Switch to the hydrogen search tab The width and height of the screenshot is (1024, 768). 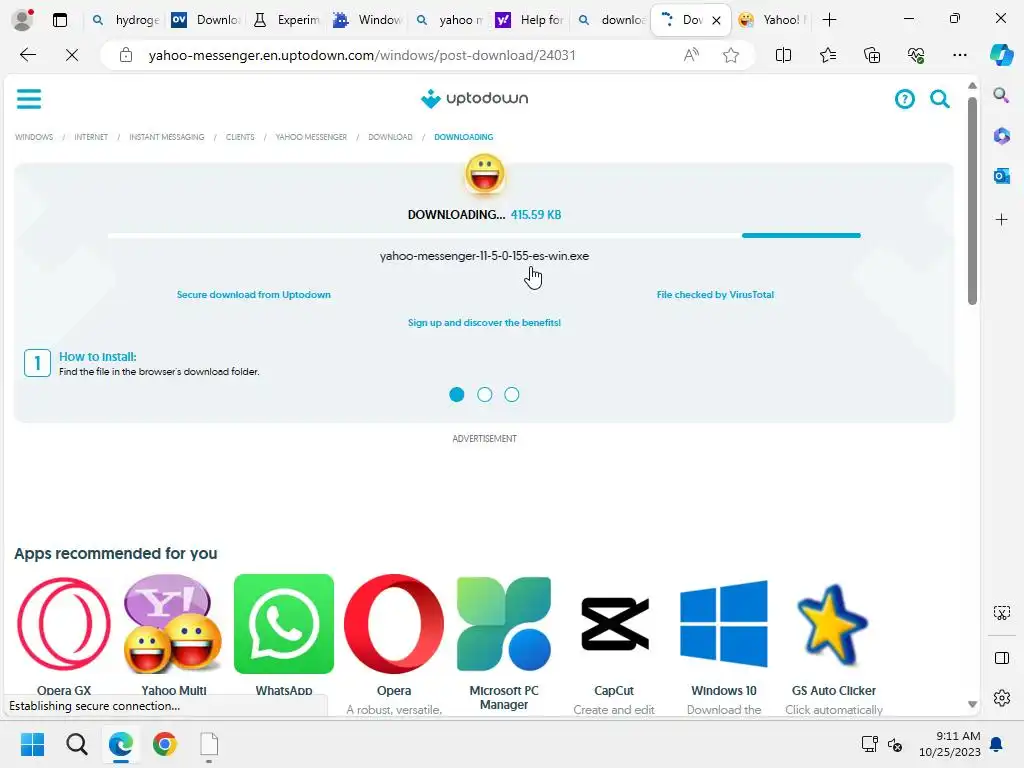point(125,20)
